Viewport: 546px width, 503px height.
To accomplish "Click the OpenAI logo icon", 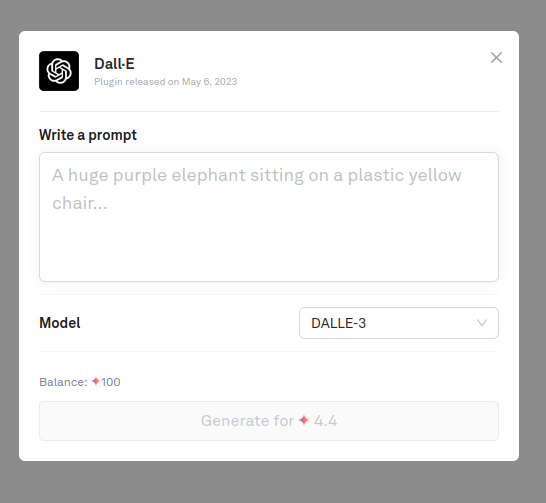I will click(x=59, y=71).
